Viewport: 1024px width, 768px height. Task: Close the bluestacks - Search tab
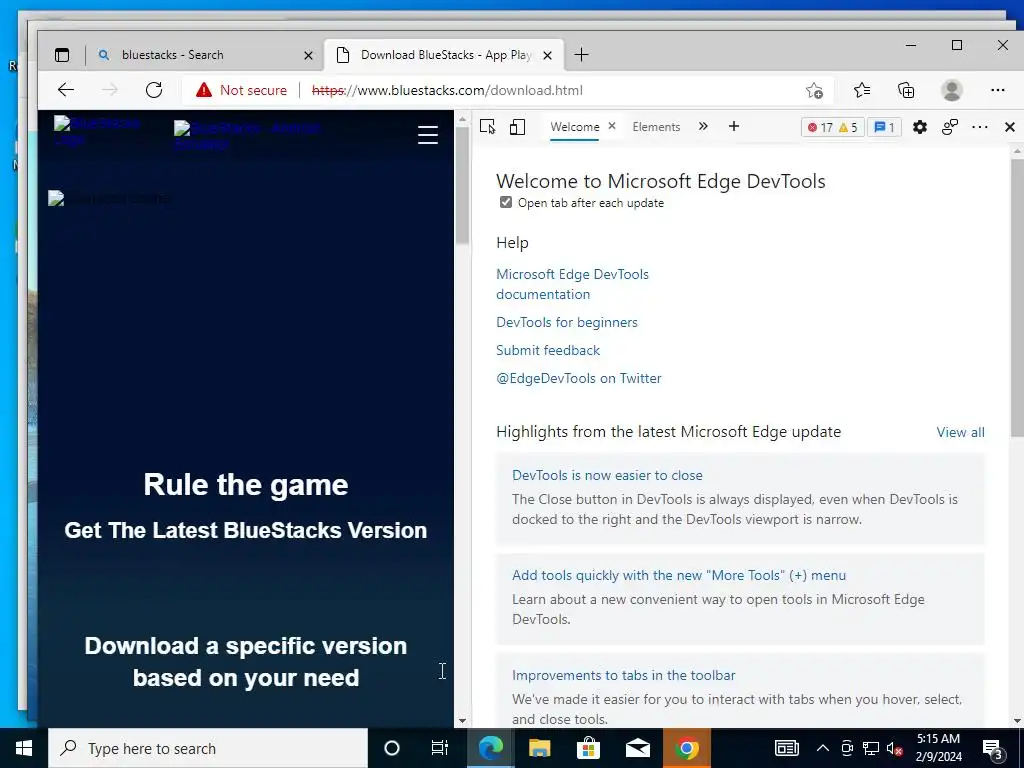point(309,56)
